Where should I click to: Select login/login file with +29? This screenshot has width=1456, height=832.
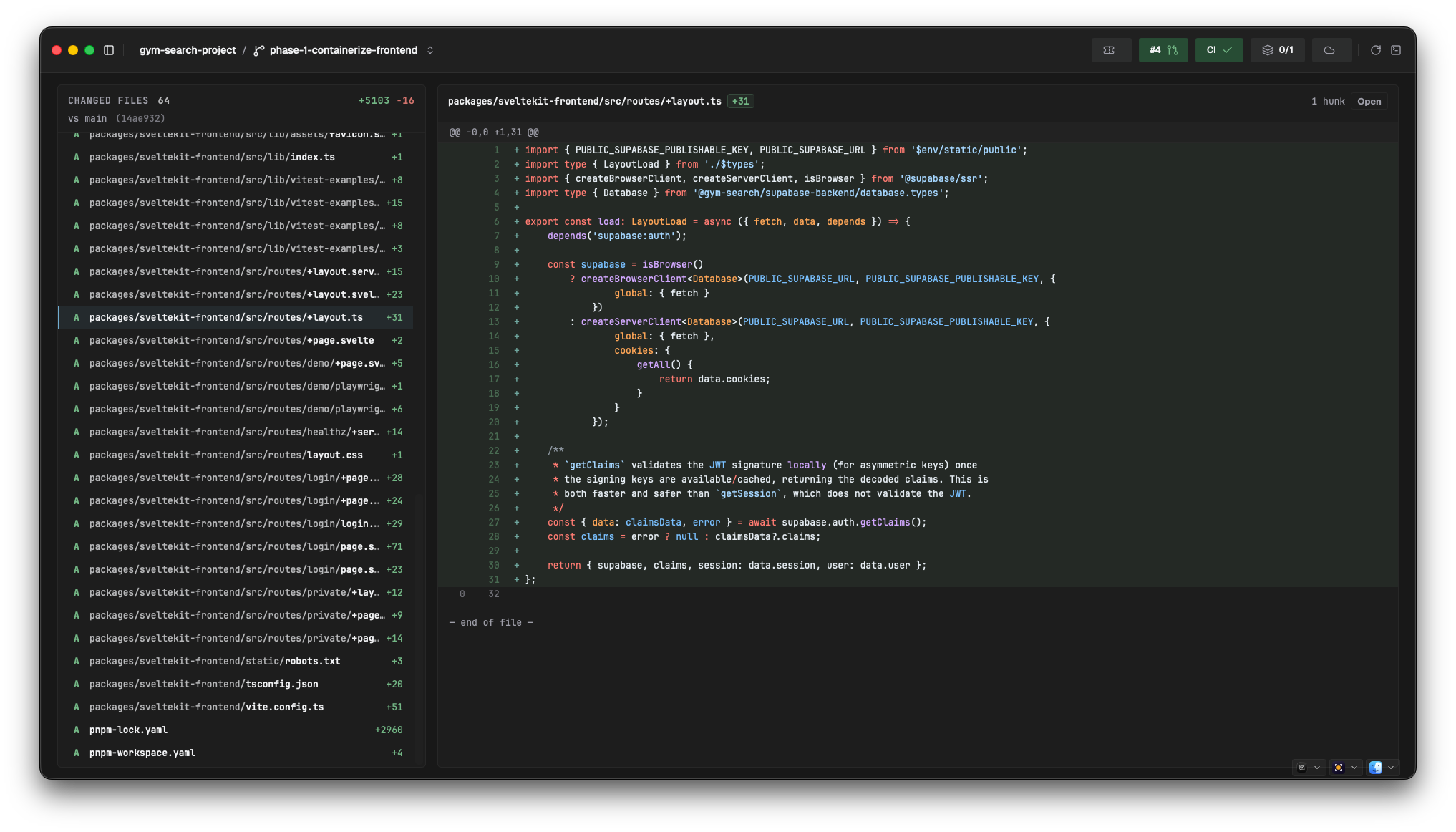coord(236,523)
